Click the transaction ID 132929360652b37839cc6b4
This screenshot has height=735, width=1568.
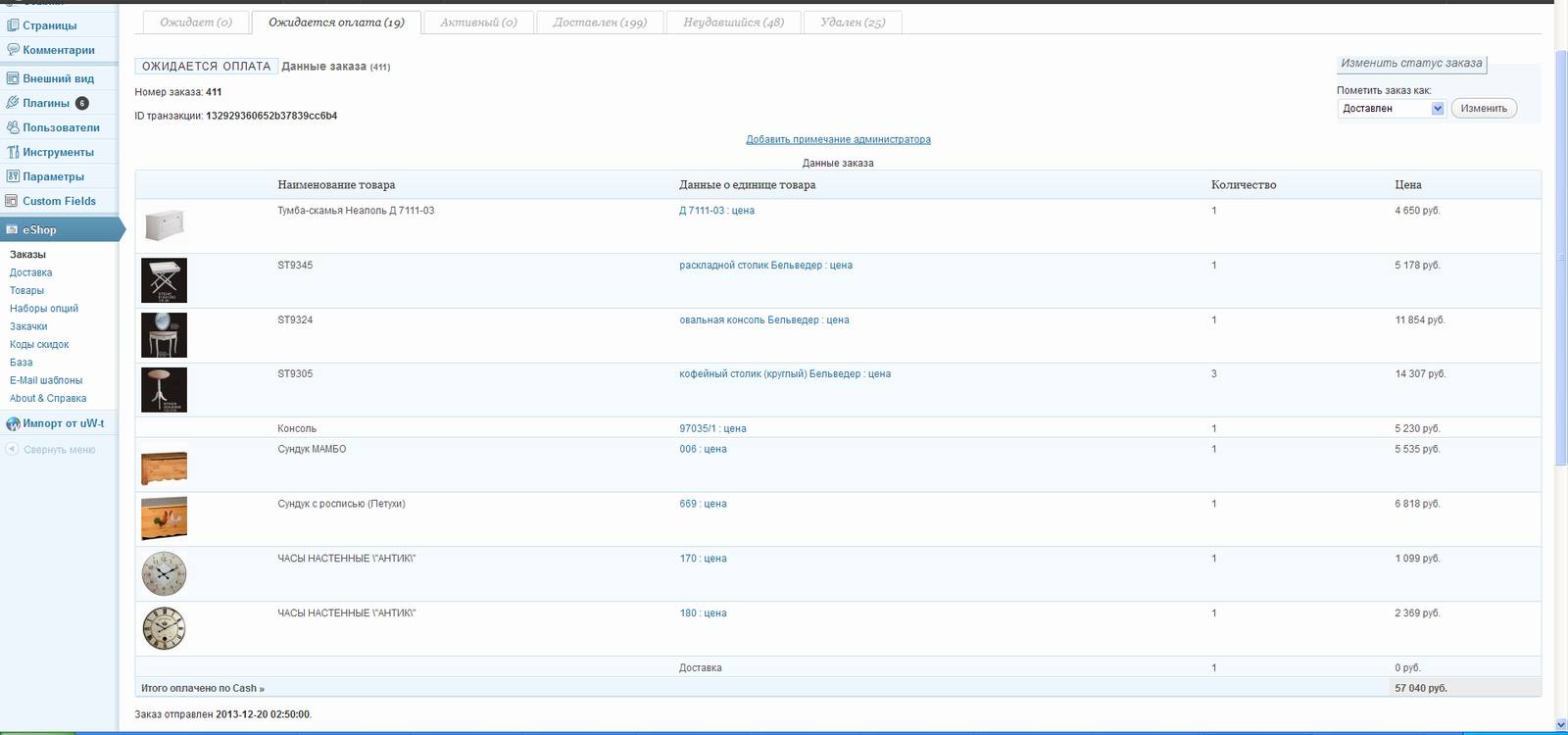[x=271, y=116]
